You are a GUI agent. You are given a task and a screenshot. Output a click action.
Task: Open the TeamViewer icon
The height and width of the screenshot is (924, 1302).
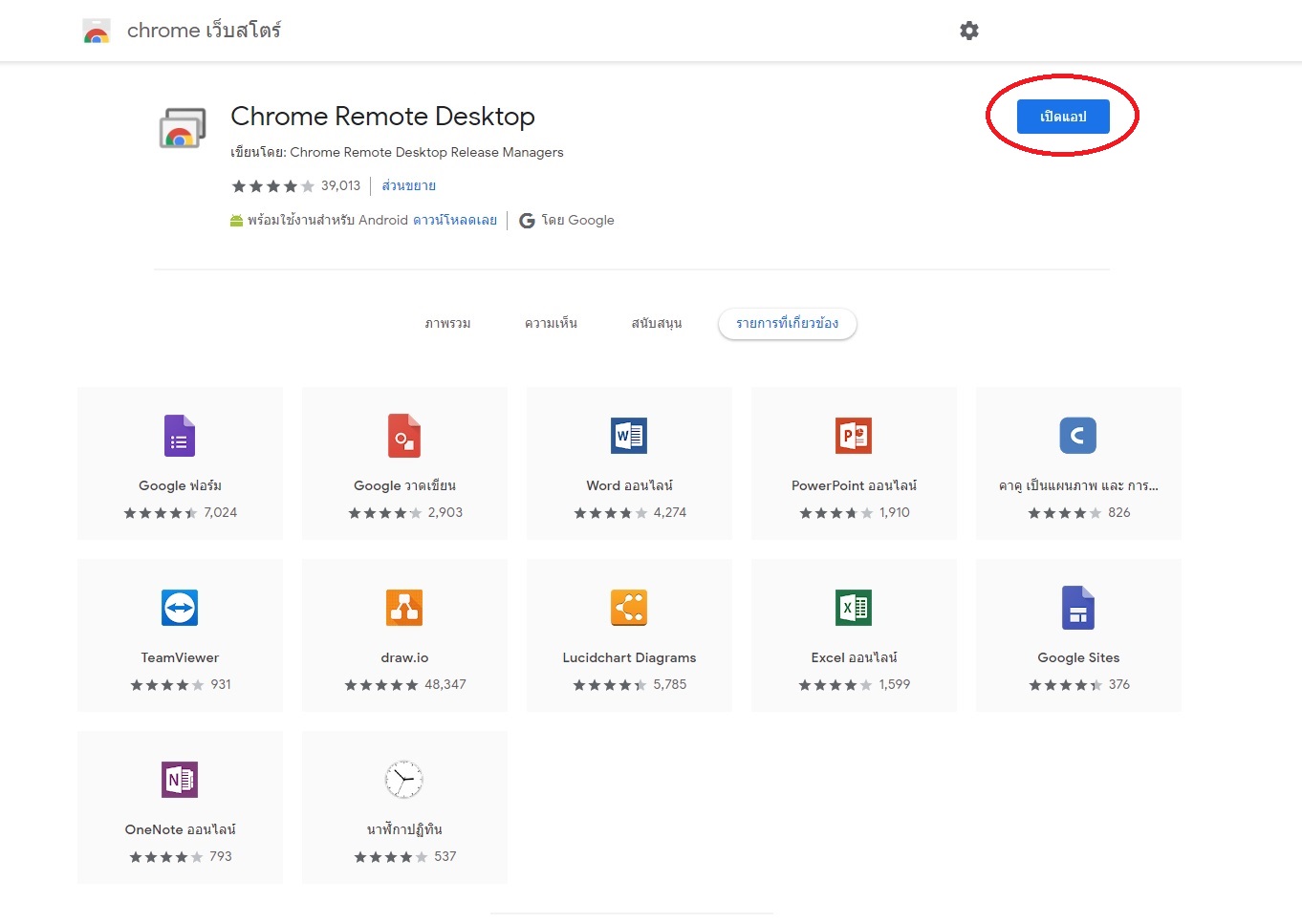180,608
